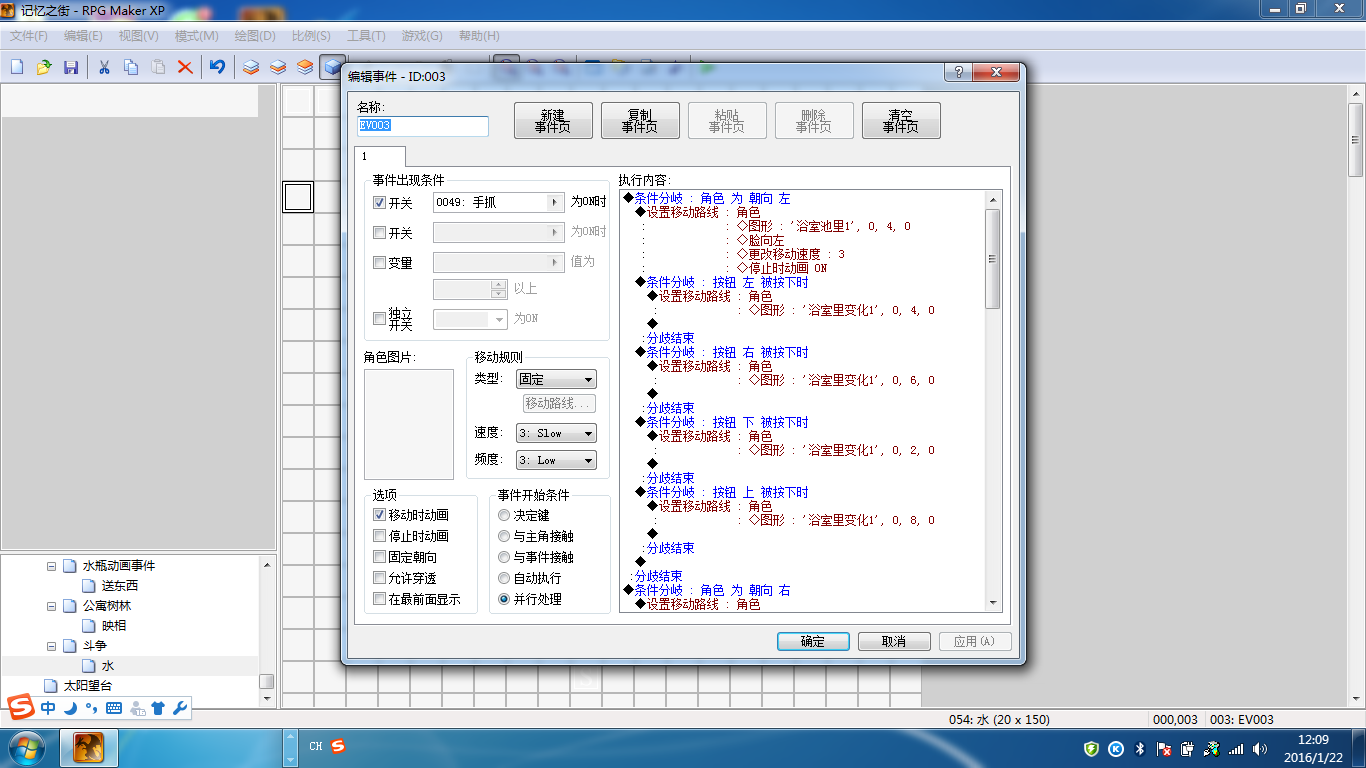Click the RPG Maker XP taskbar icon
Viewport: 1366px width, 768px height.
[89, 747]
